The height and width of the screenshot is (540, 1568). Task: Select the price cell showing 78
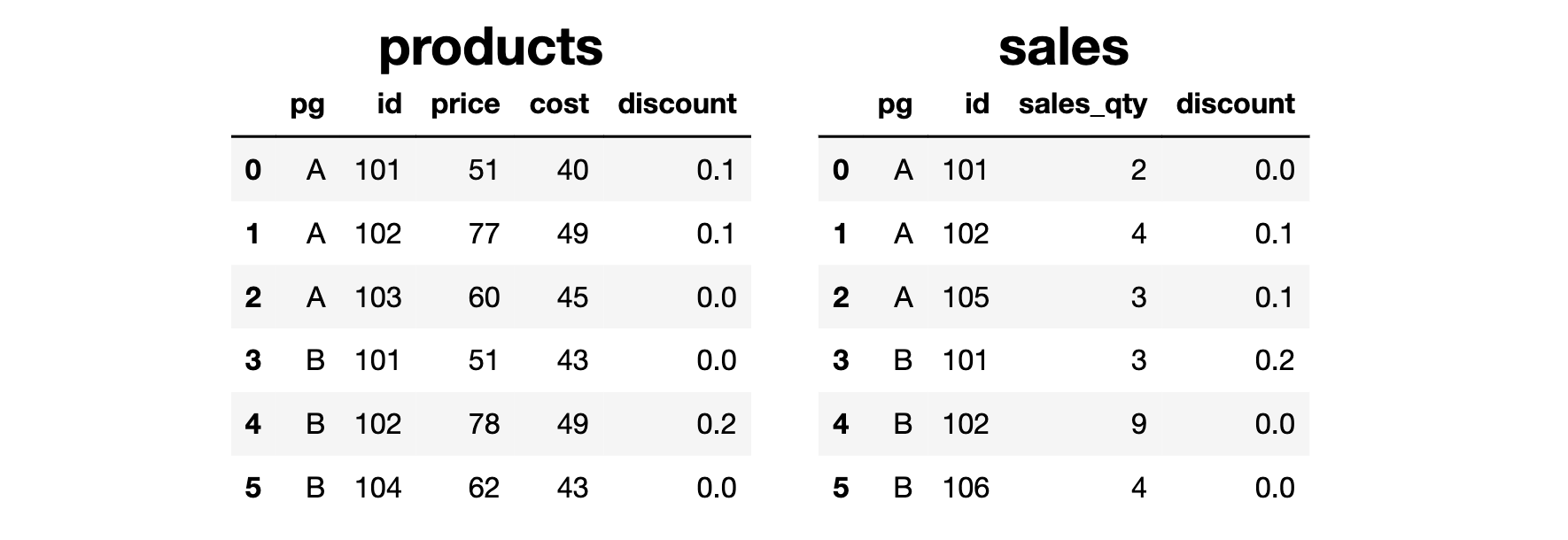[x=484, y=424]
